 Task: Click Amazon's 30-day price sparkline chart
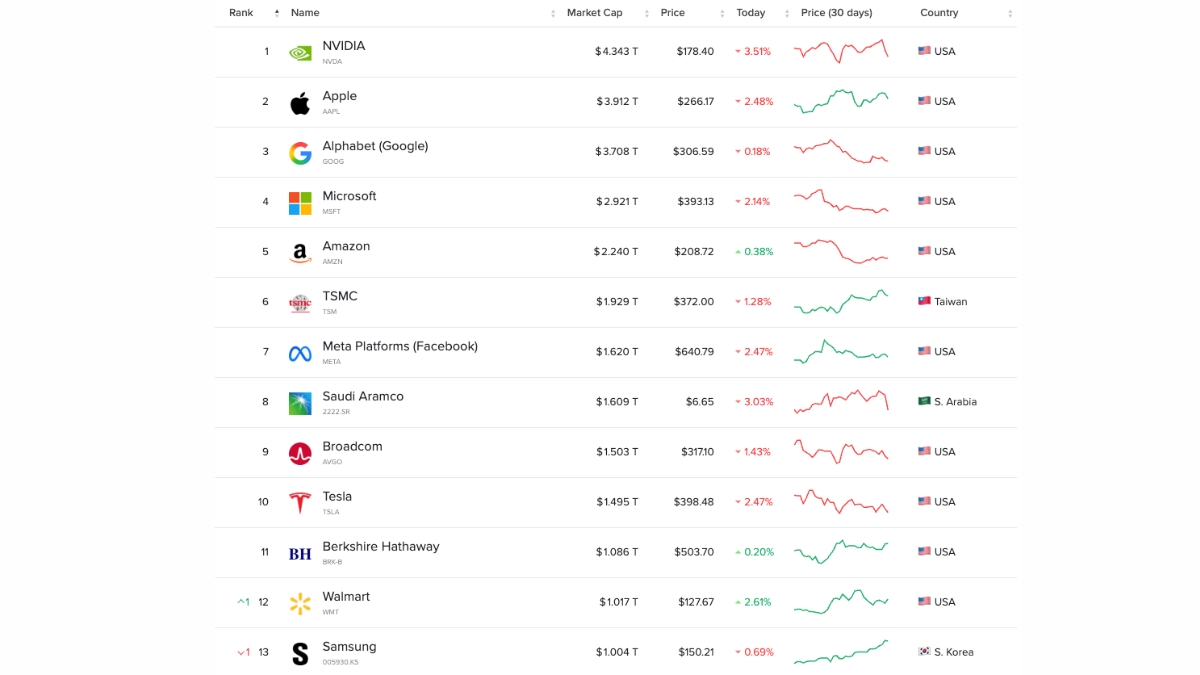[841, 251]
